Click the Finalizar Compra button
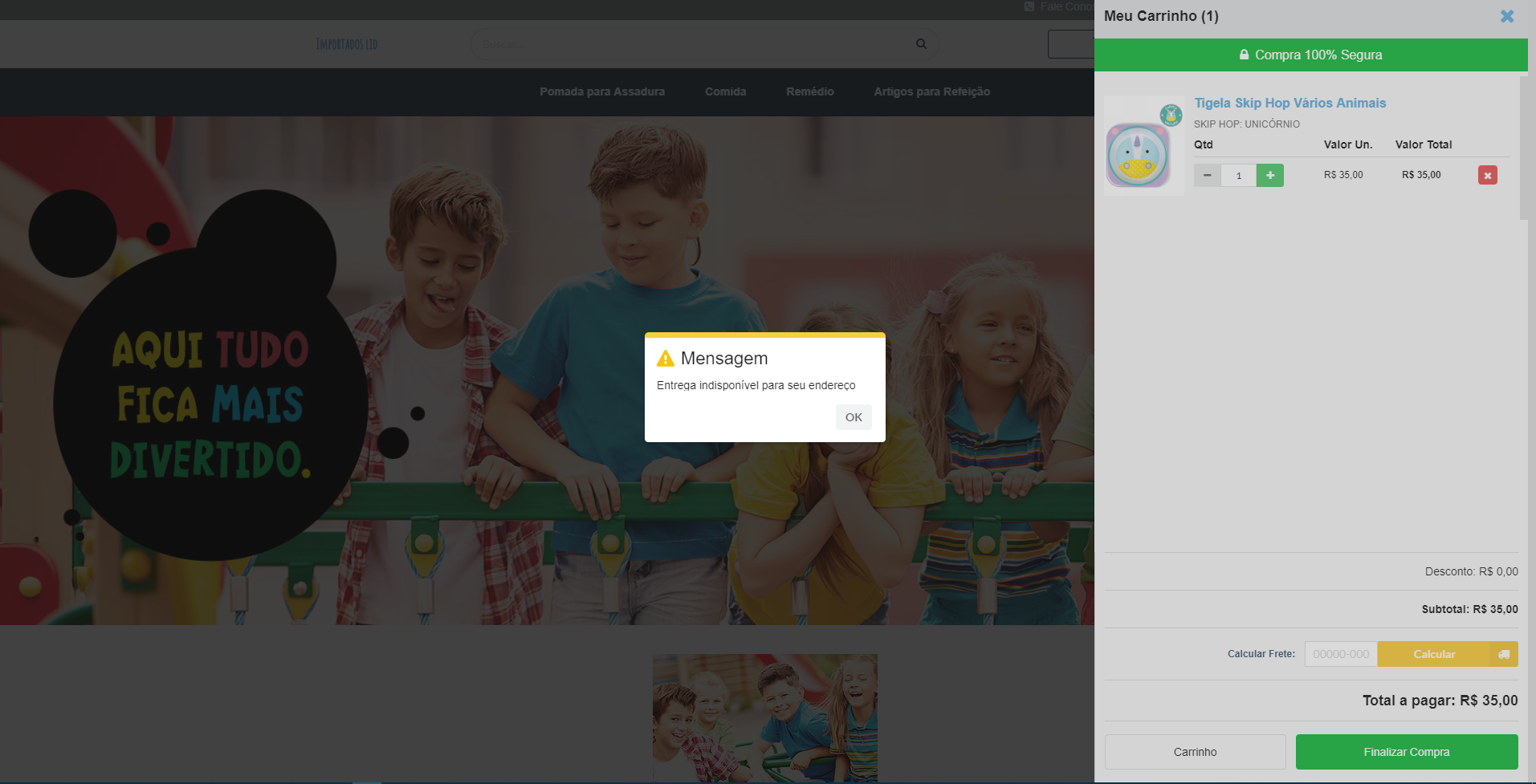 coord(1406,752)
